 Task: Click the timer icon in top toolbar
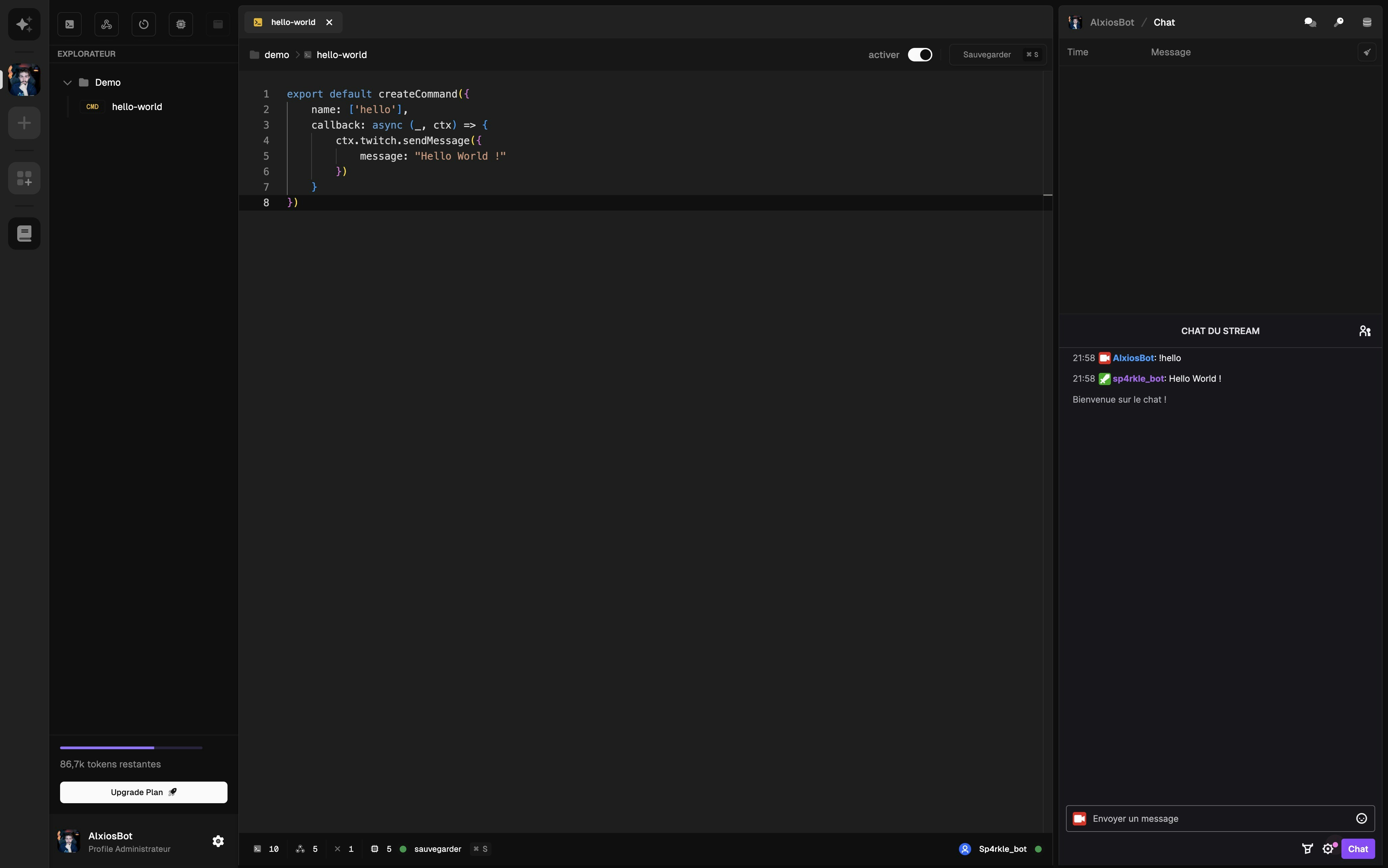coord(143,24)
